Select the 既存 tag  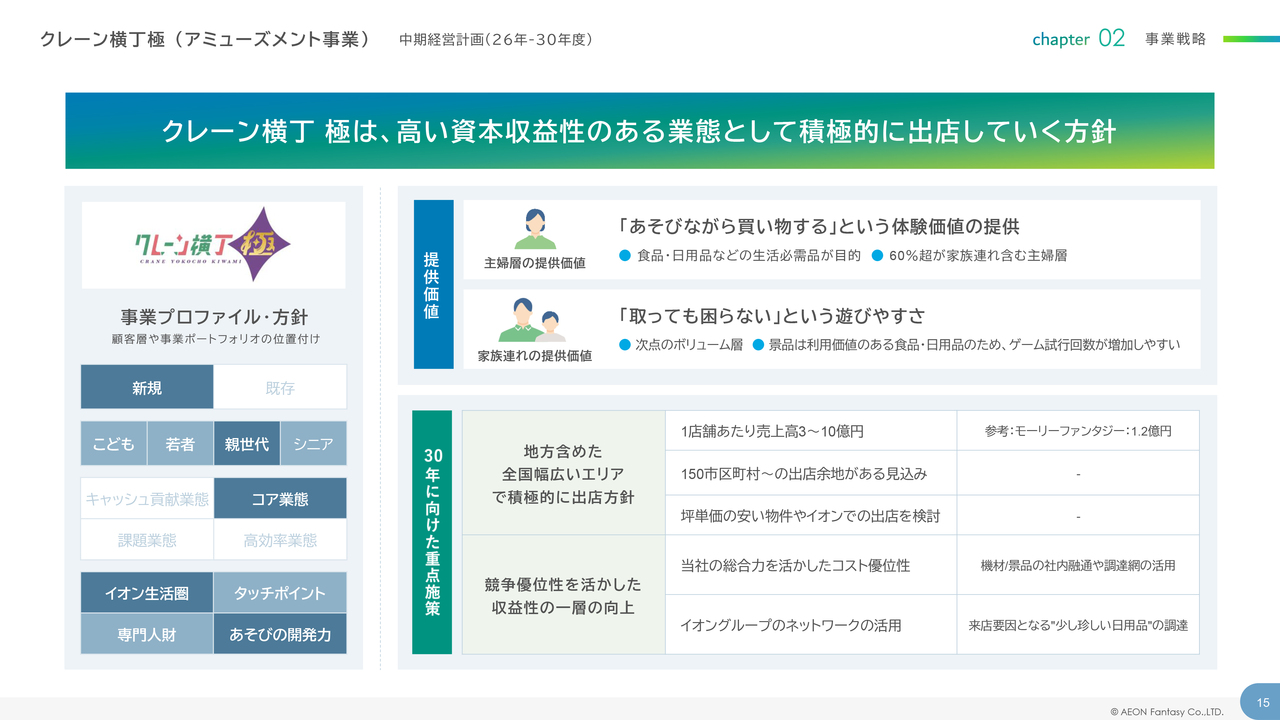pos(280,387)
